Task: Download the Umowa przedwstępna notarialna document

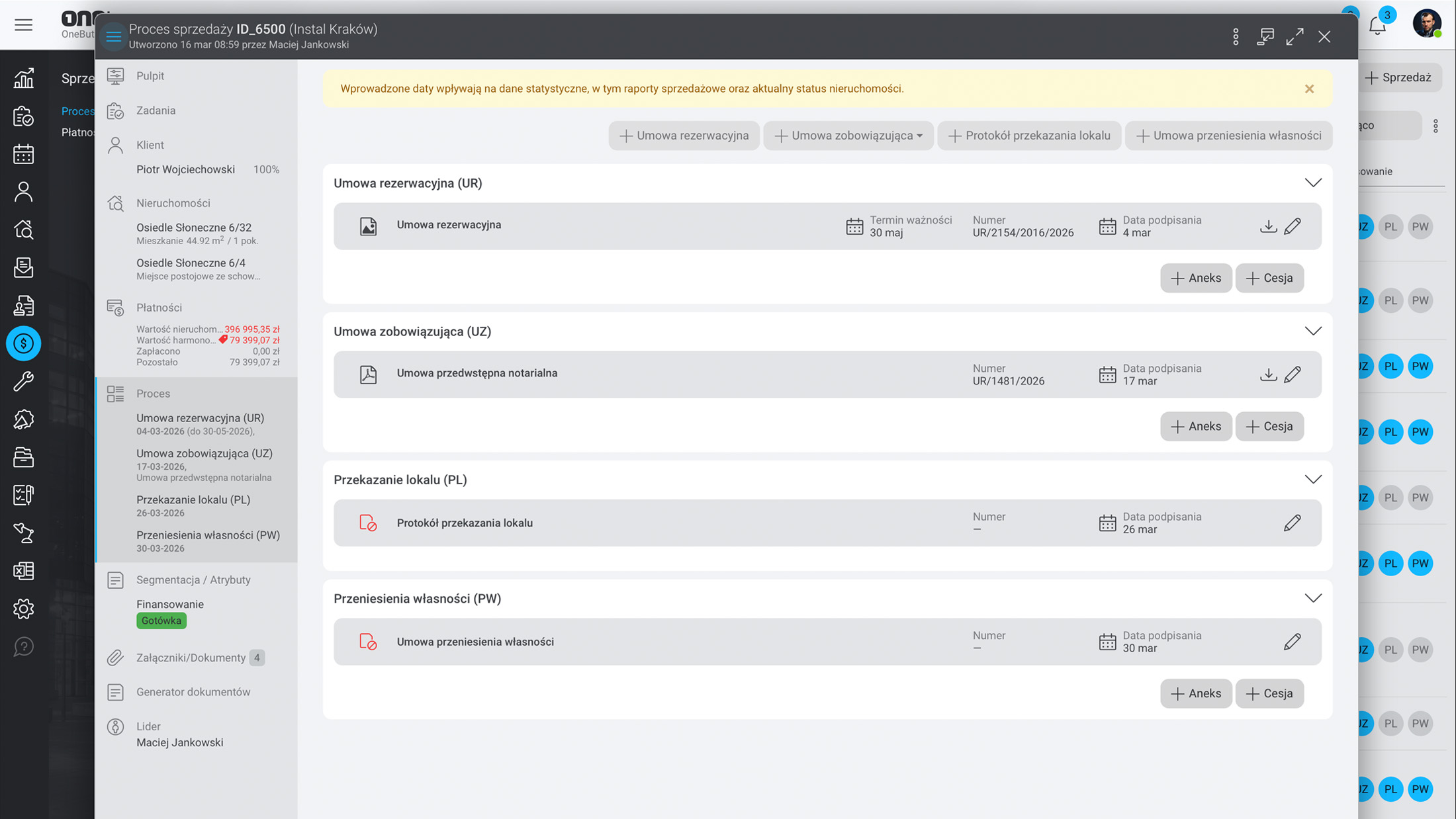Action: point(1268,374)
